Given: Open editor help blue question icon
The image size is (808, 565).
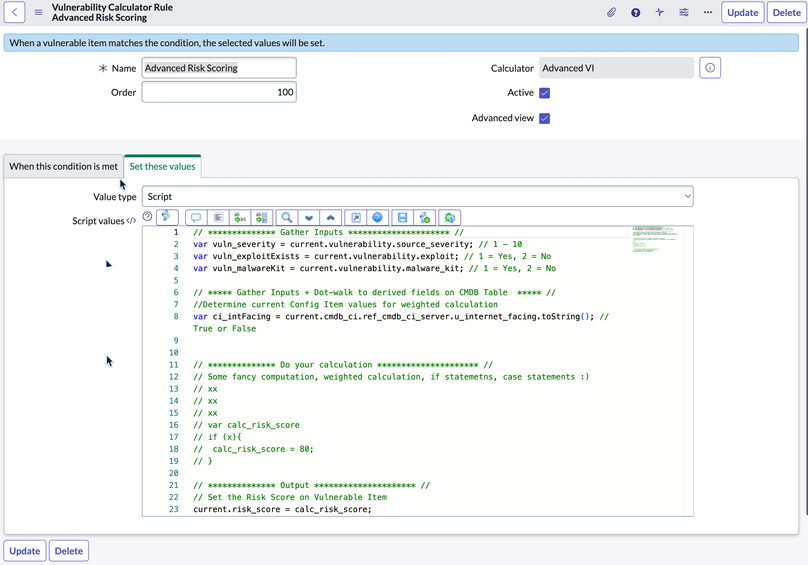Looking at the screenshot, I should (377, 218).
